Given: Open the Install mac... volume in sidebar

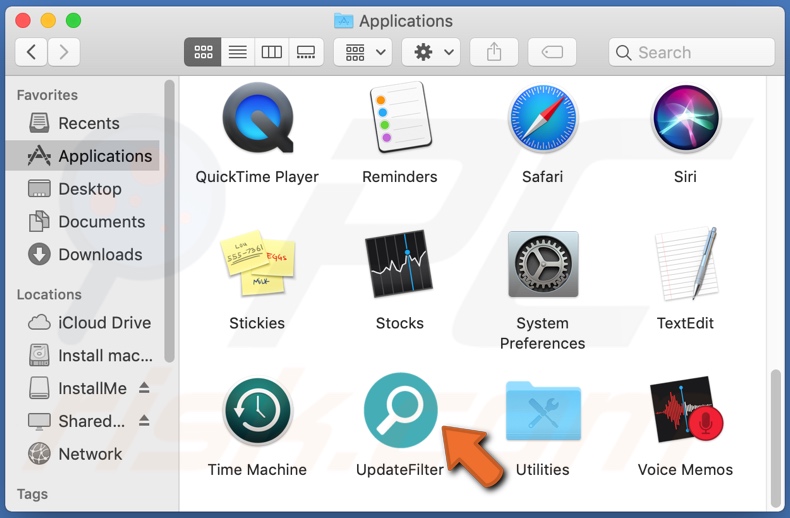Looking at the screenshot, I should click(x=83, y=355).
